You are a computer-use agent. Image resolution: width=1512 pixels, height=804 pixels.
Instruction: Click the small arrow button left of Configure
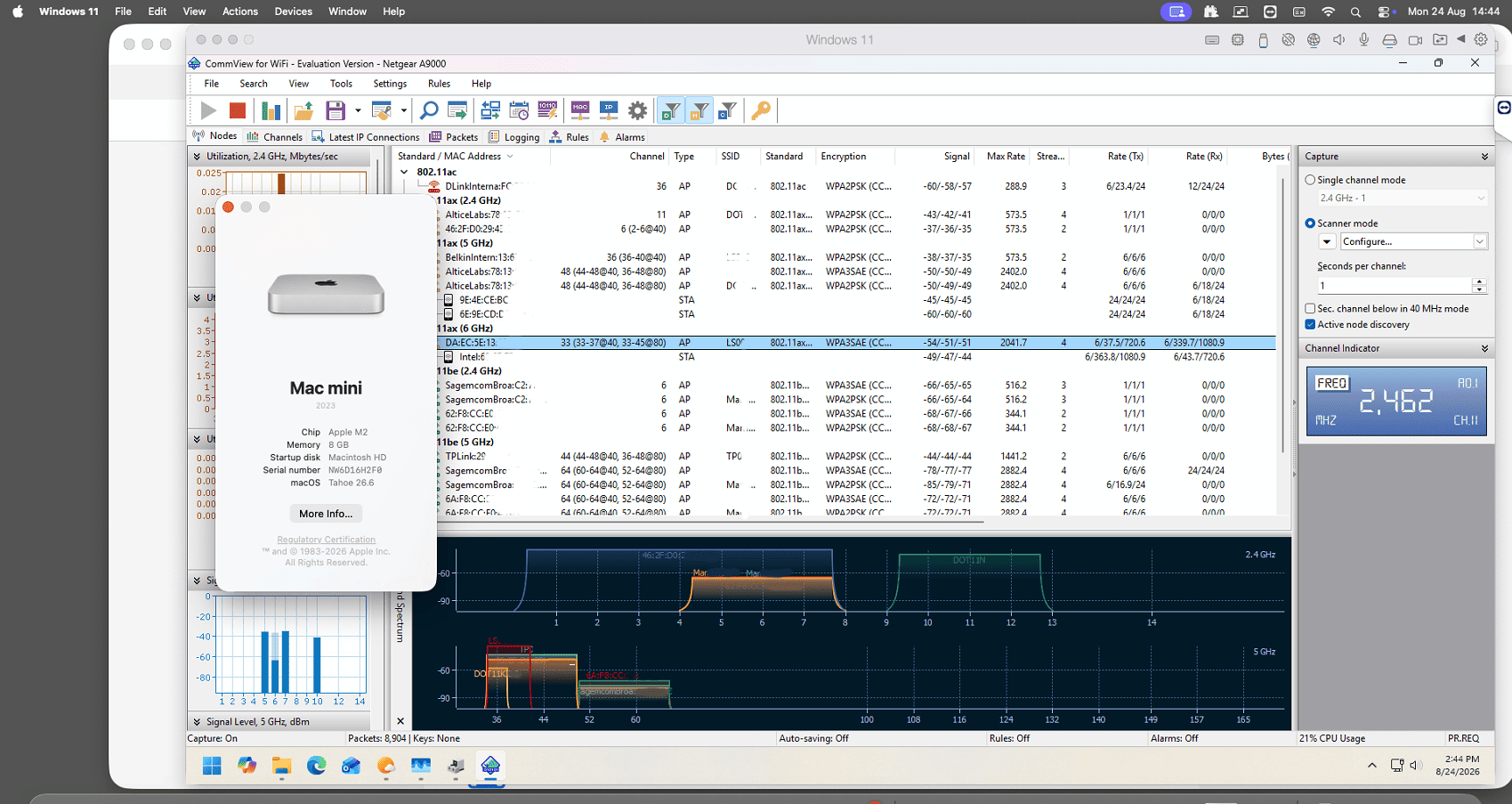[1327, 241]
